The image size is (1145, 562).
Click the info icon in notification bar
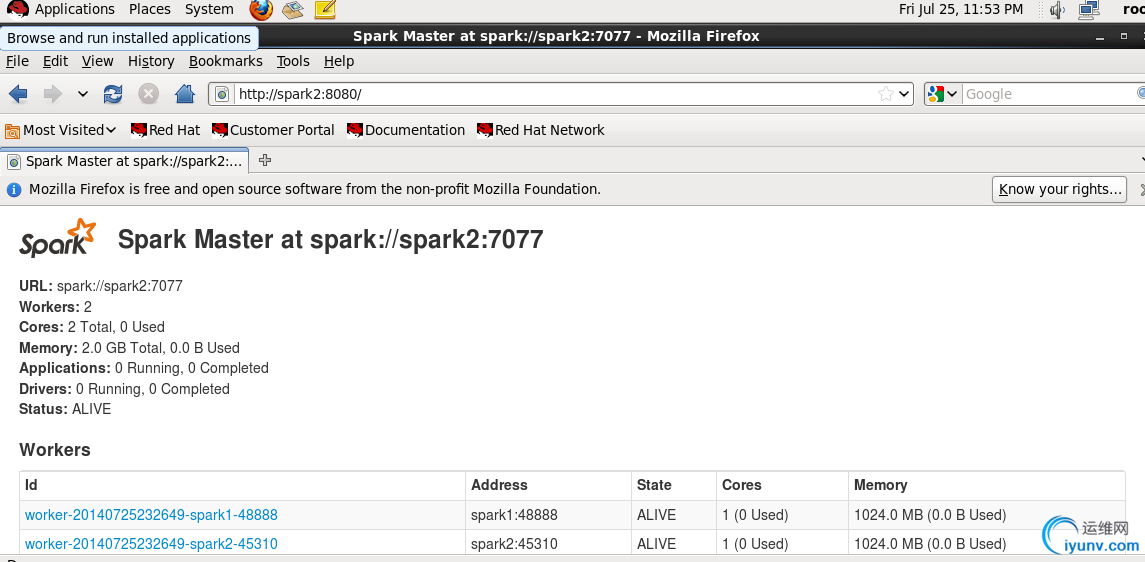(14, 190)
